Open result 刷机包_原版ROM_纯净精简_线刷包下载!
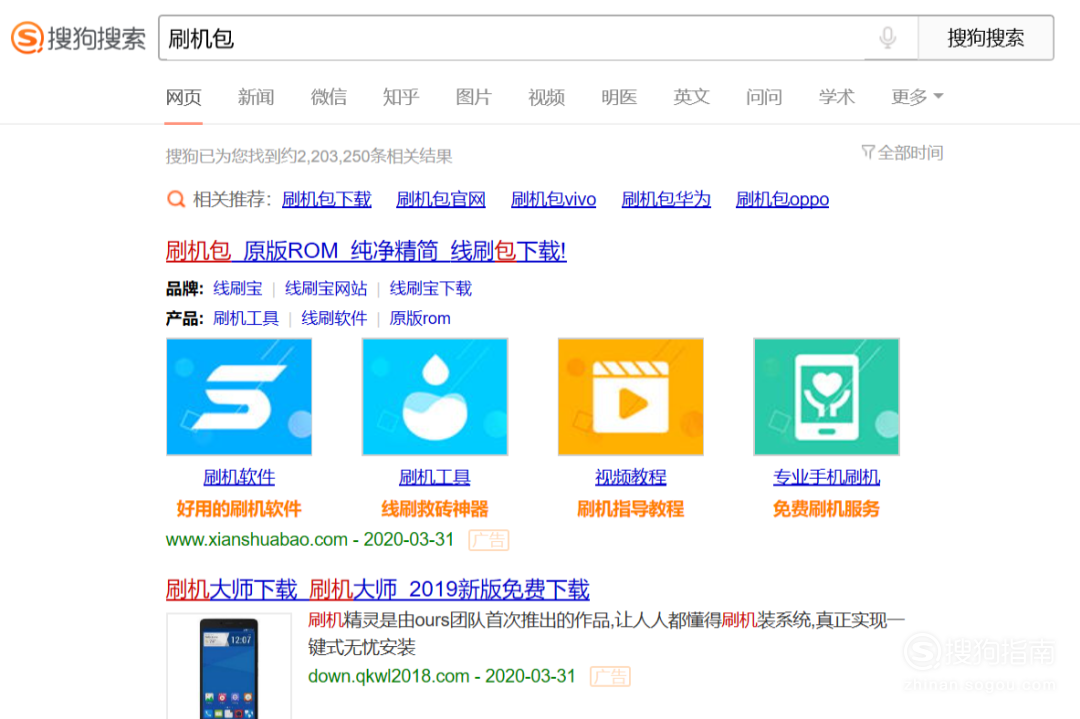The height and width of the screenshot is (719, 1080). click(x=366, y=251)
